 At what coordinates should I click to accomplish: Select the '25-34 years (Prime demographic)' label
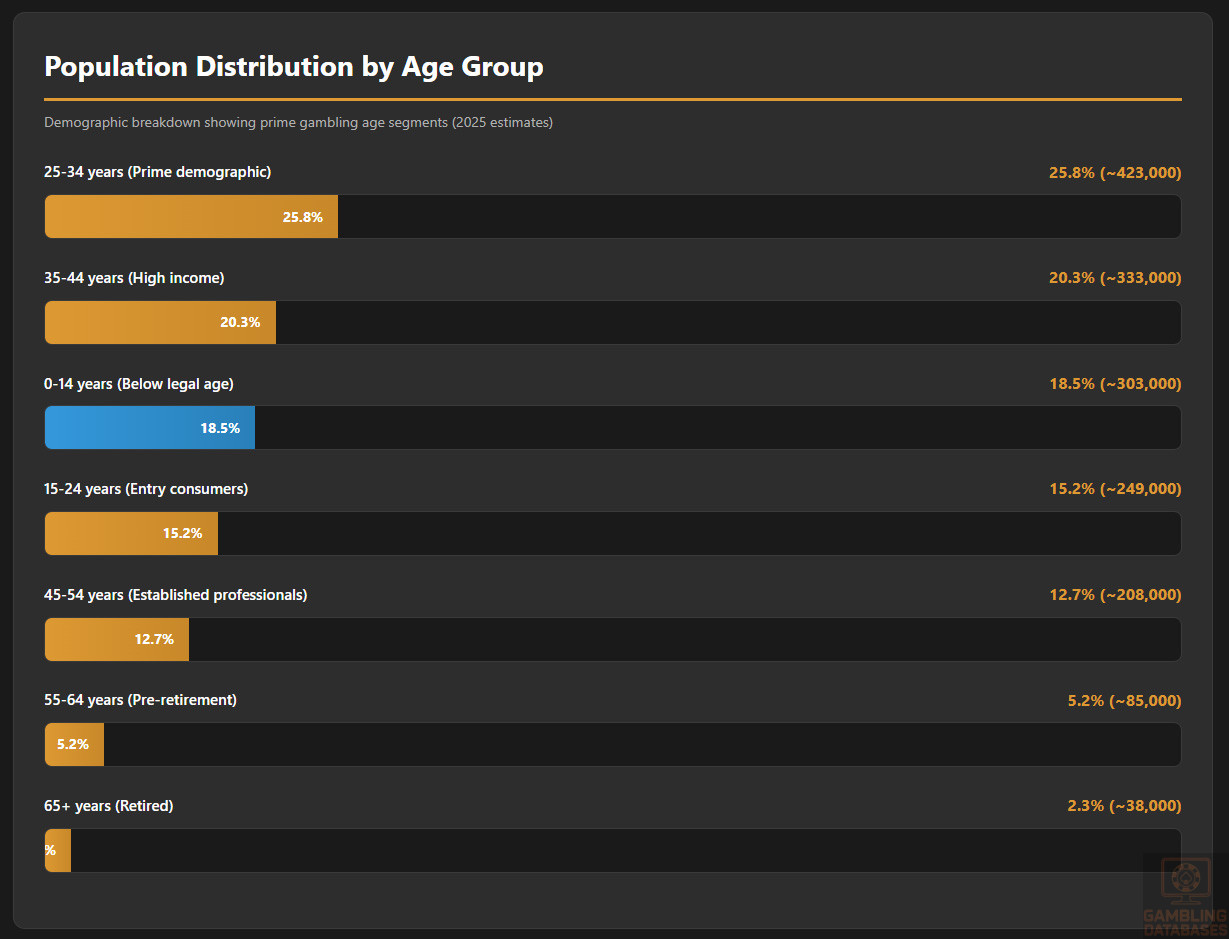coord(157,172)
